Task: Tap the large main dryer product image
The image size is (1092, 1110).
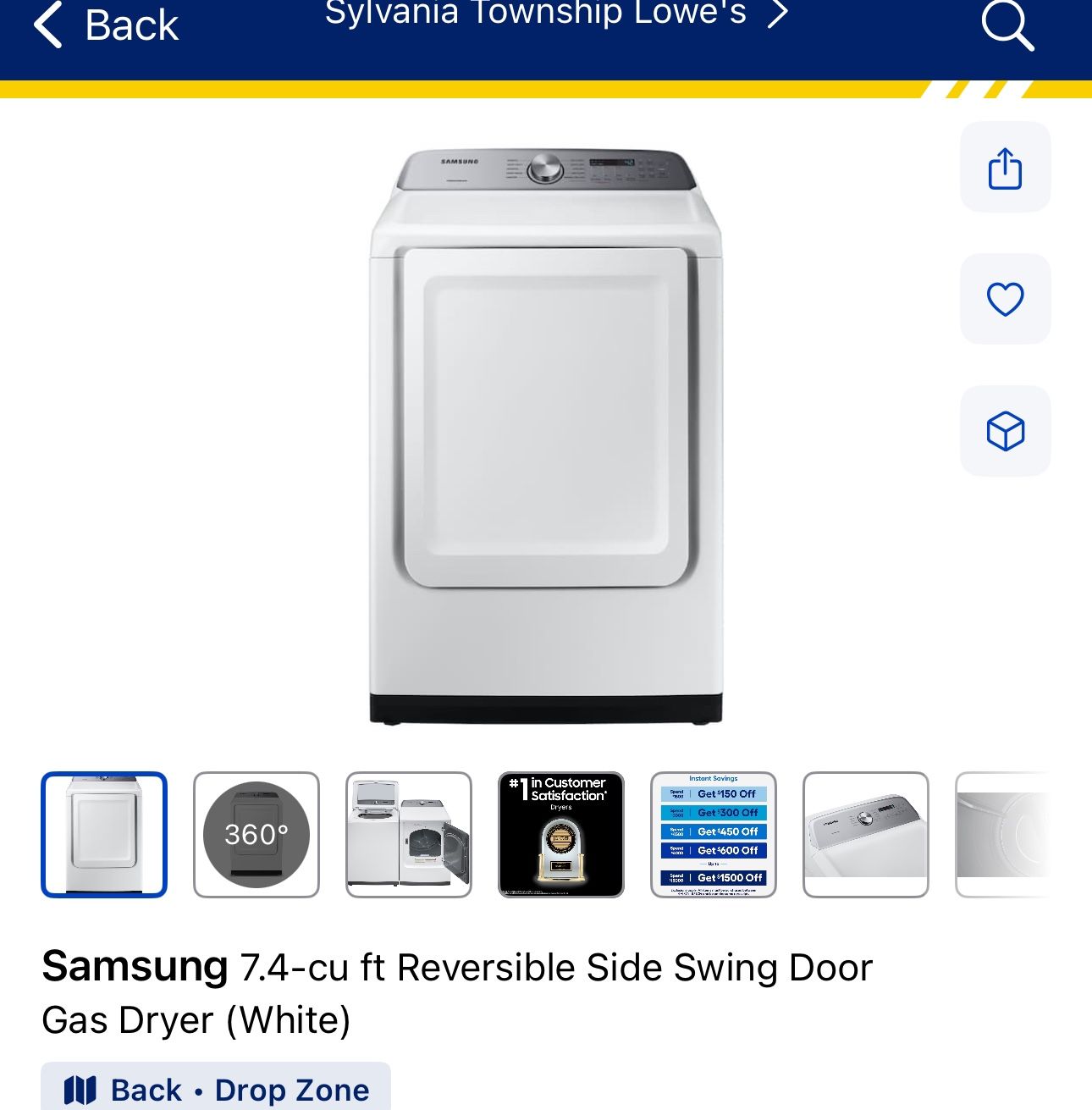Action: coord(546,438)
